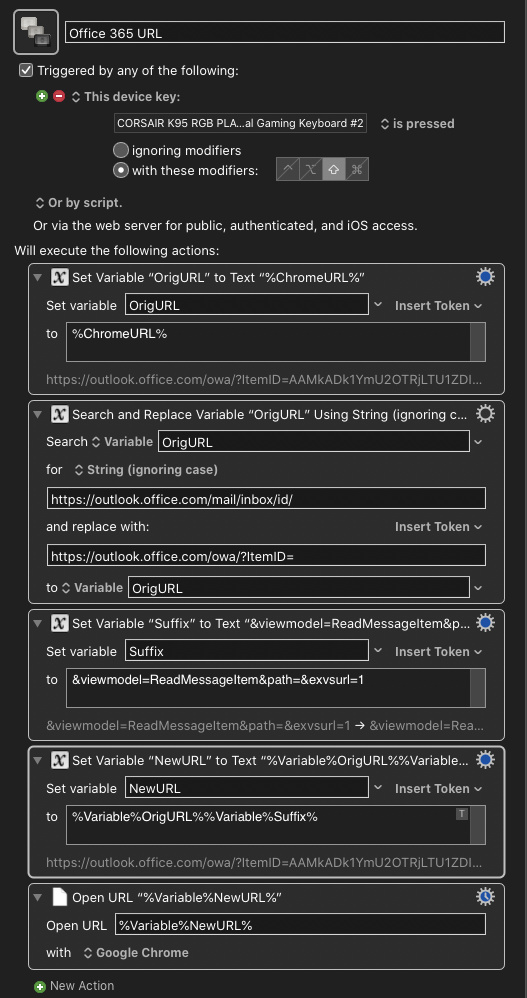Screen dimensions: 527x998
Task: Click the OrigURL variable name field in first action
Action: (247, 305)
